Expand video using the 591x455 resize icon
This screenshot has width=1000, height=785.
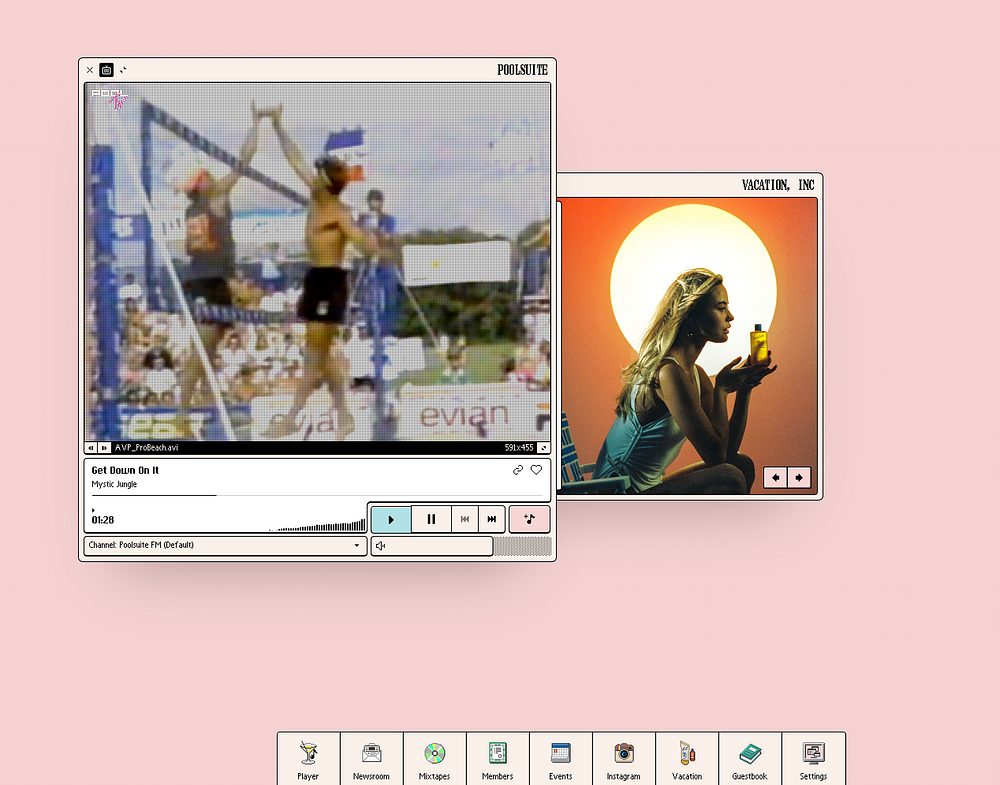(x=543, y=448)
